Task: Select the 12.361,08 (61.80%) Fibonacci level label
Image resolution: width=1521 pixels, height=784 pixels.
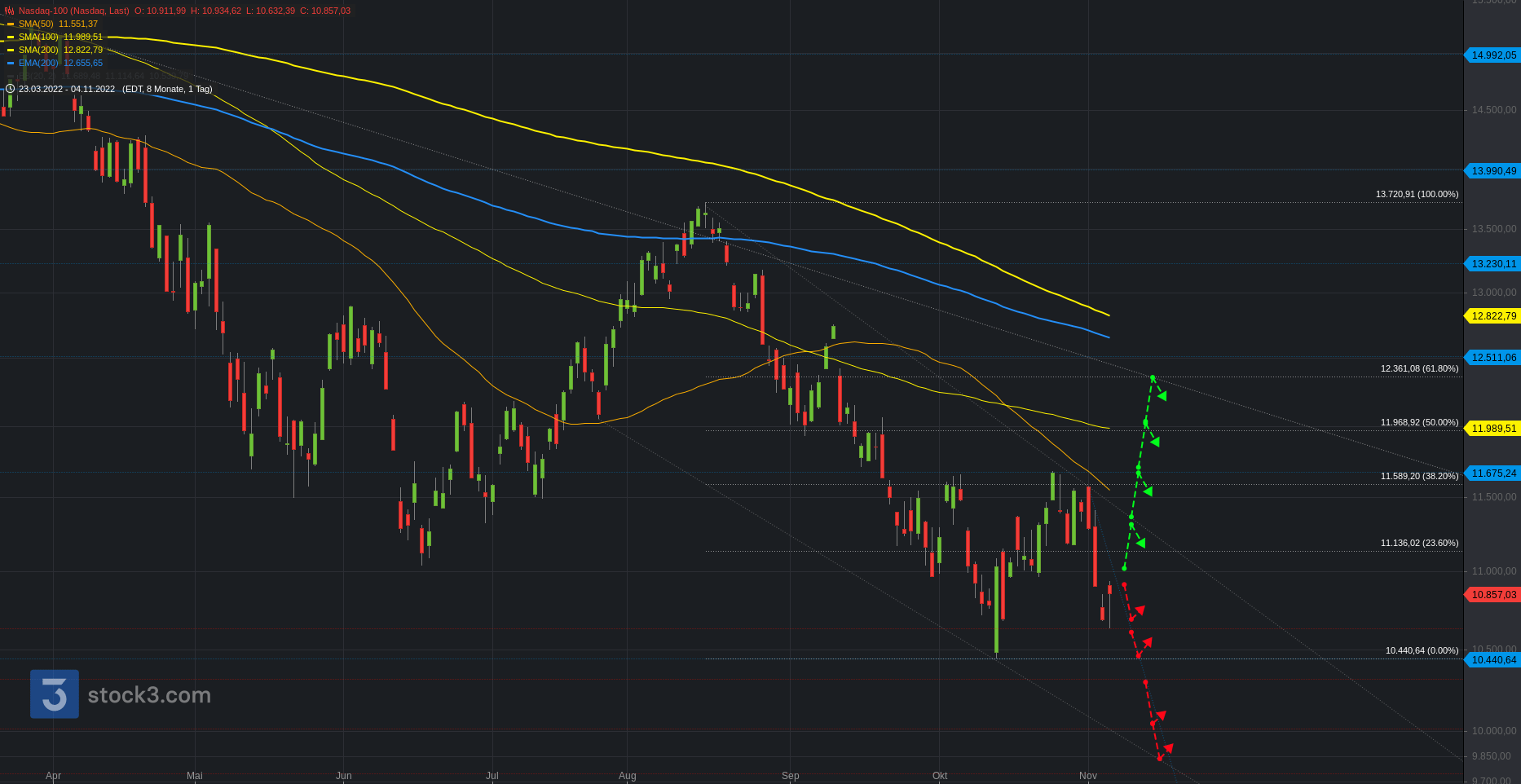Action: coord(1419,368)
